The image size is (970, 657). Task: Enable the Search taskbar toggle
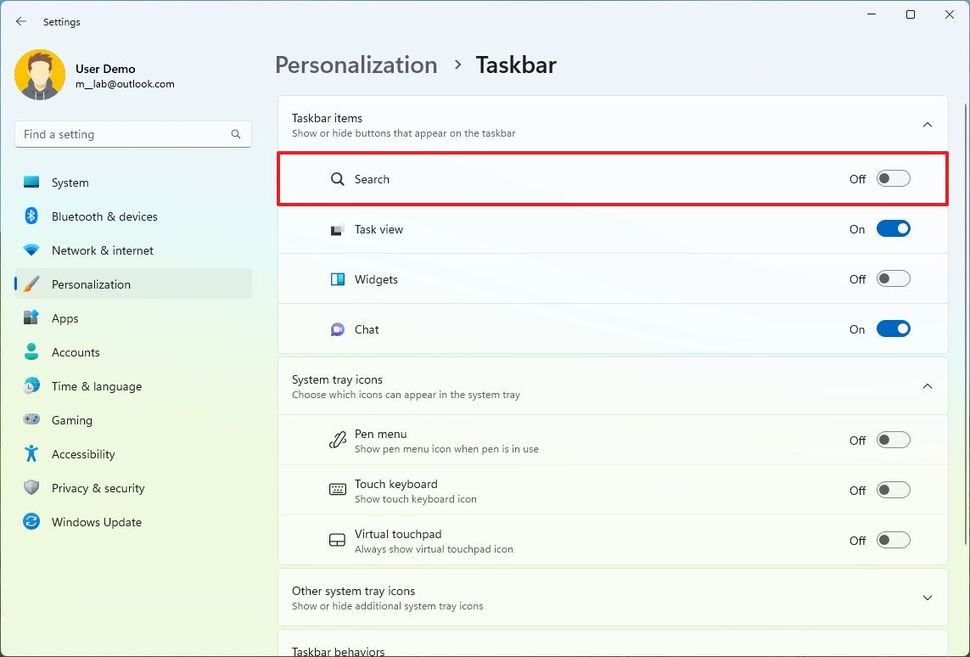point(892,178)
